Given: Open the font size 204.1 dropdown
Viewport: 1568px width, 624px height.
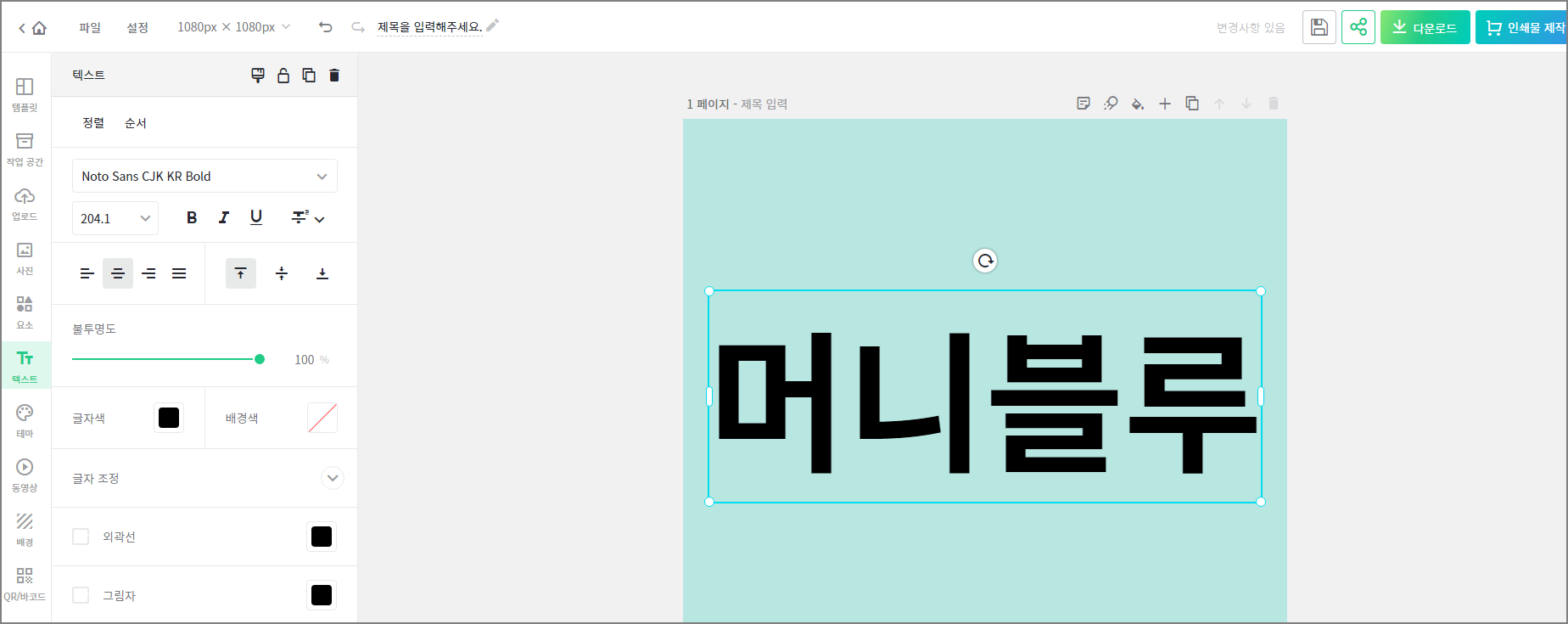Looking at the screenshot, I should click(x=115, y=218).
